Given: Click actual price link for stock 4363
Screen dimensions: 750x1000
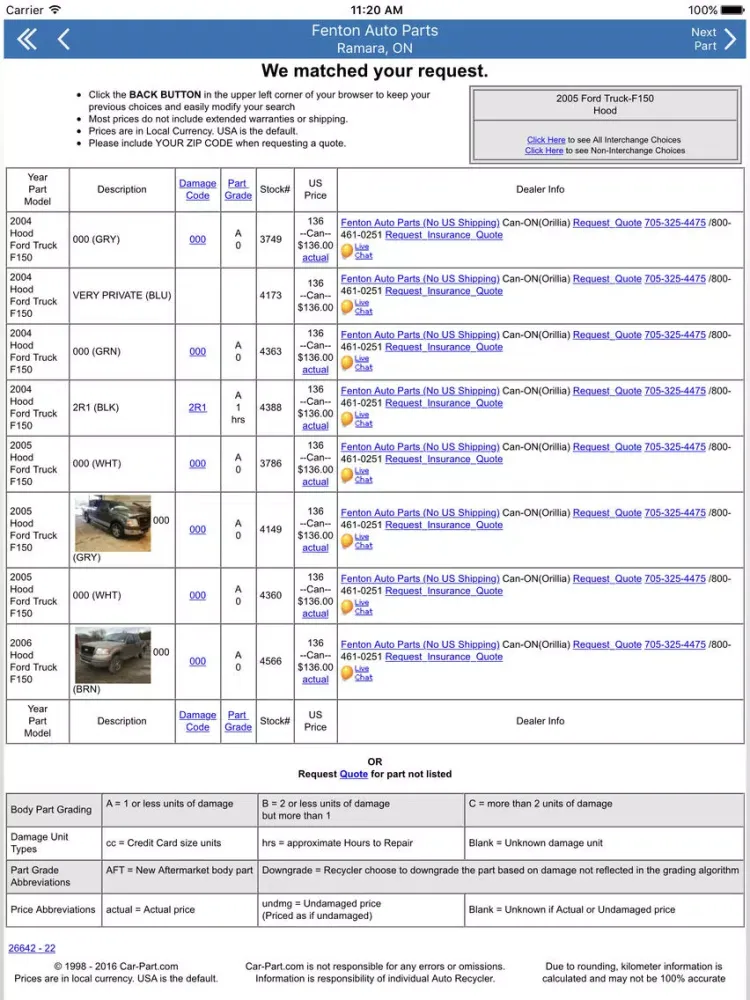Looking at the screenshot, I should [315, 370].
